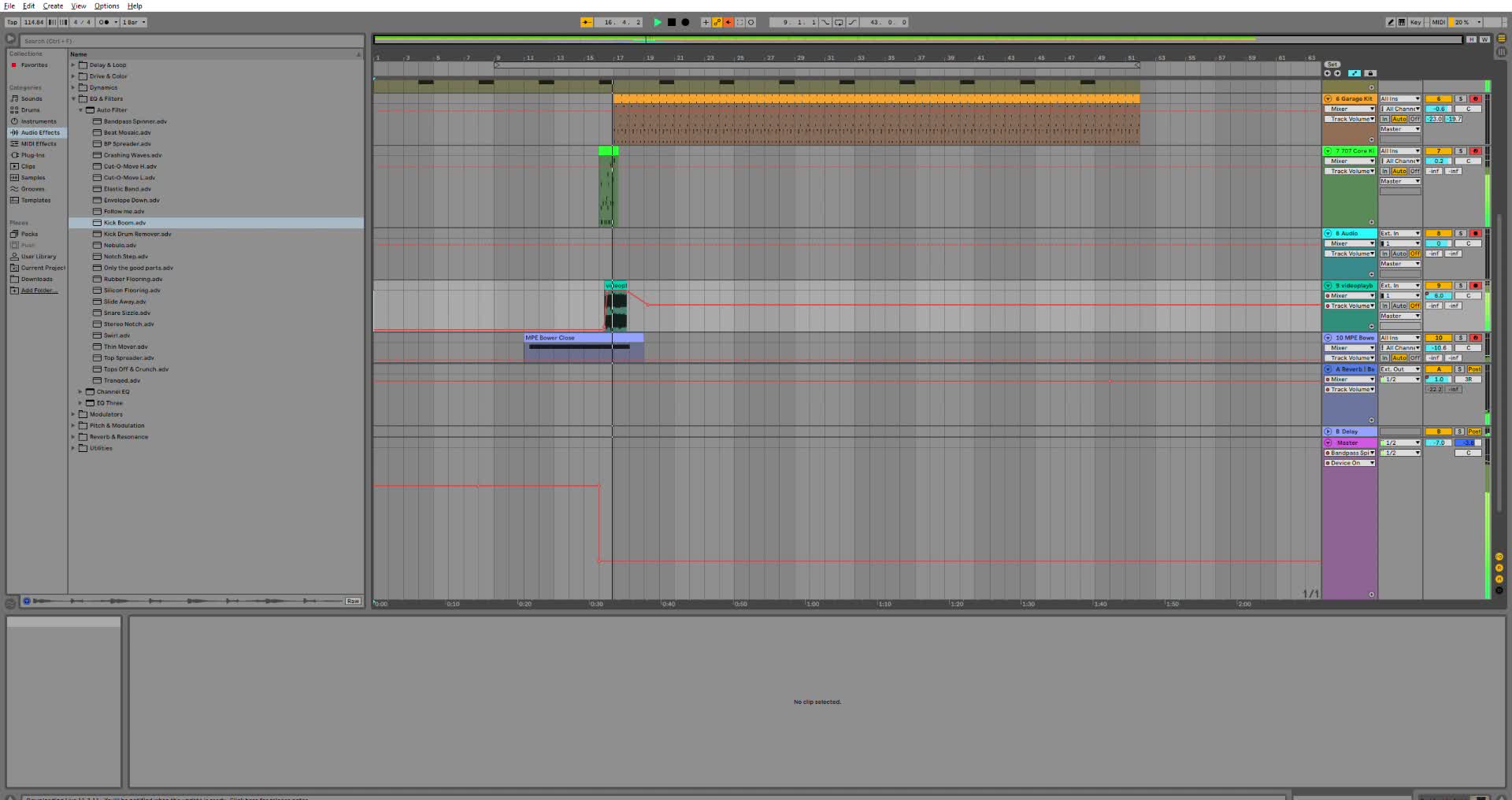This screenshot has height=800, width=1512.
Task: Click the Raw preview button in the browser
Action: click(x=351, y=600)
